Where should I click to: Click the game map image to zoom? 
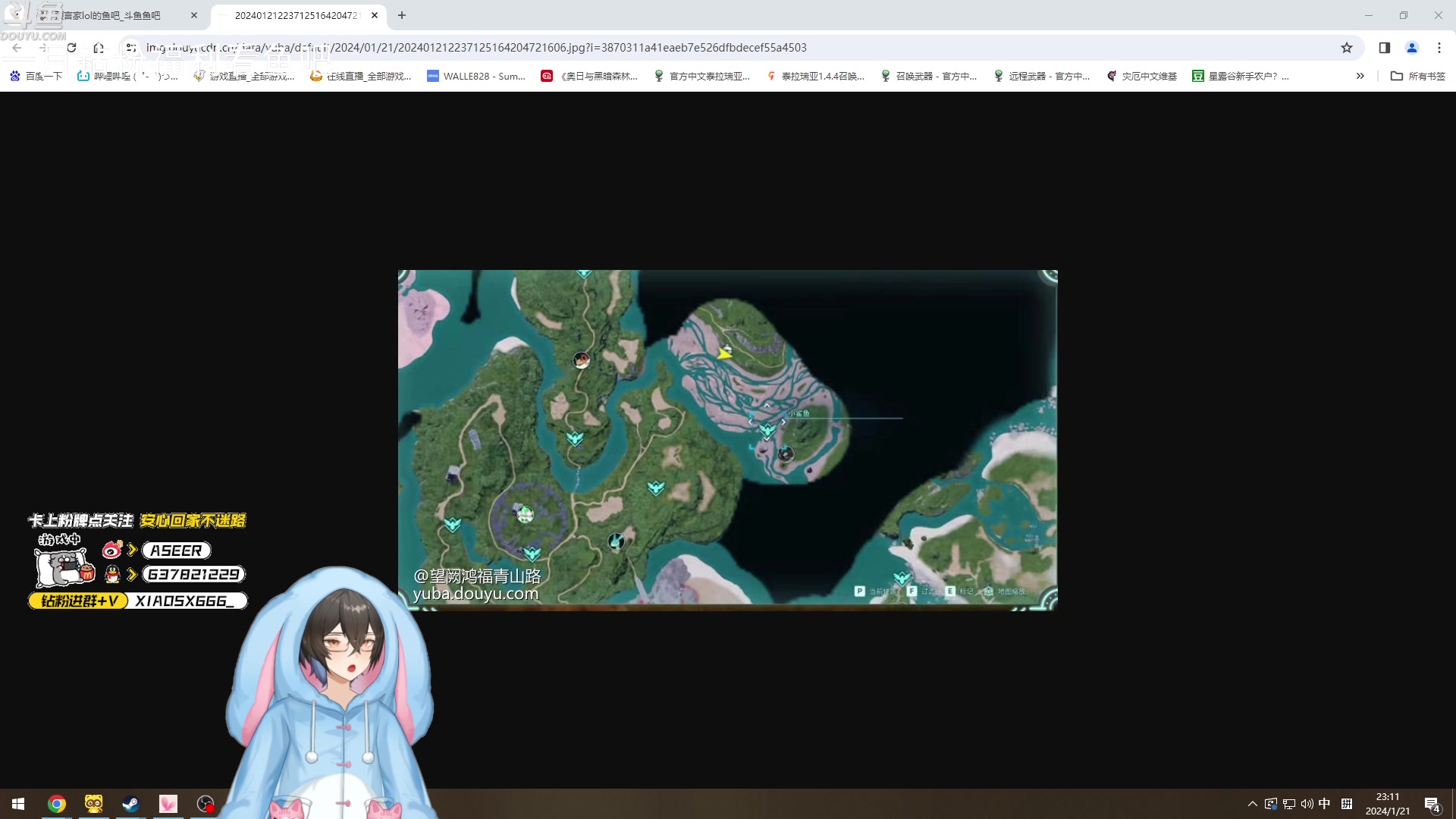[x=728, y=440]
